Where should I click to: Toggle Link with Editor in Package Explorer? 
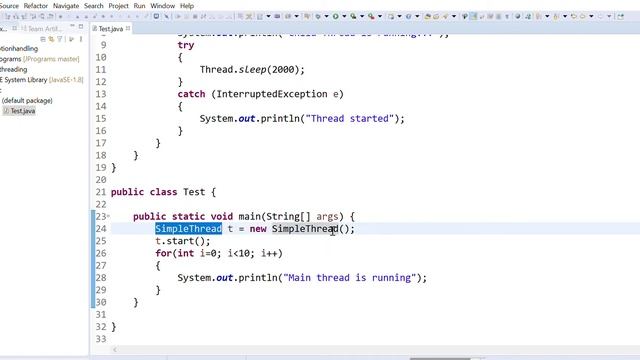coord(51,39)
